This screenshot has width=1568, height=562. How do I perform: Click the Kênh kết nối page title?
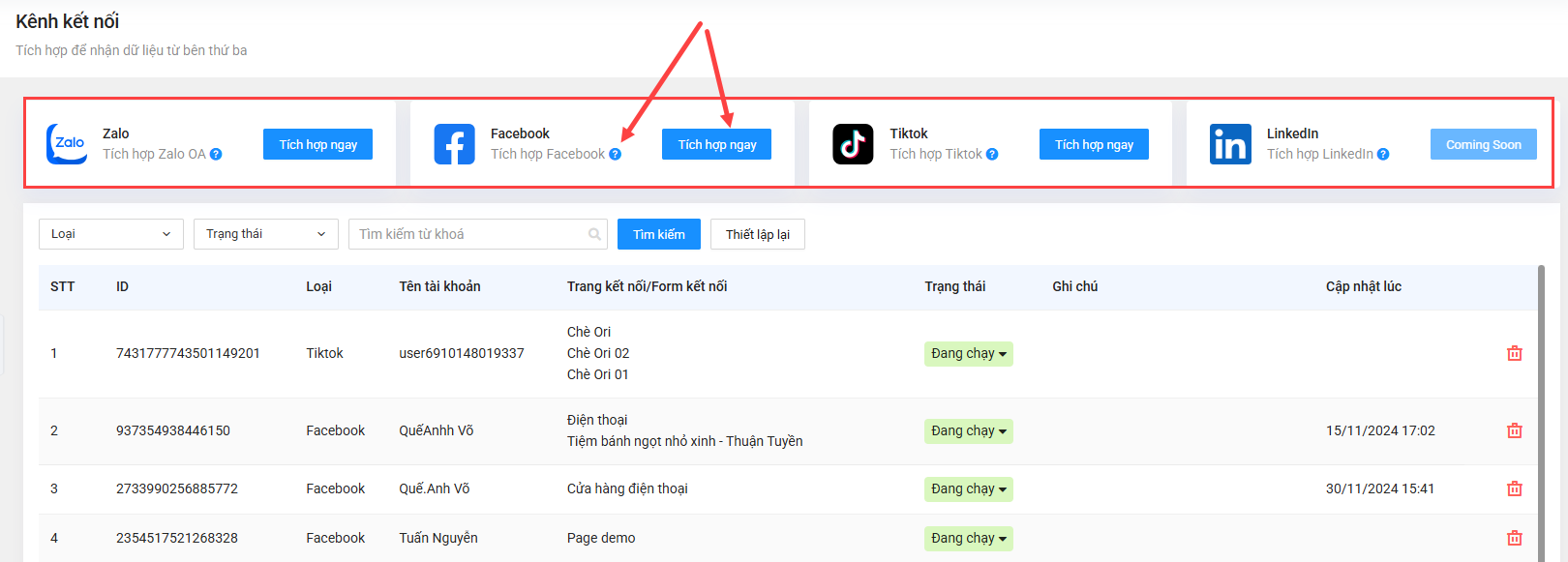[68, 21]
